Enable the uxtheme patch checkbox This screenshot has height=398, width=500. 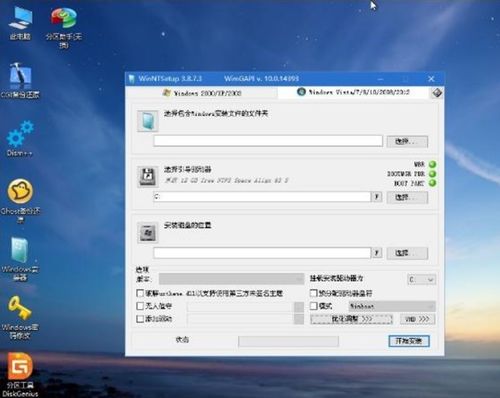tap(140, 293)
